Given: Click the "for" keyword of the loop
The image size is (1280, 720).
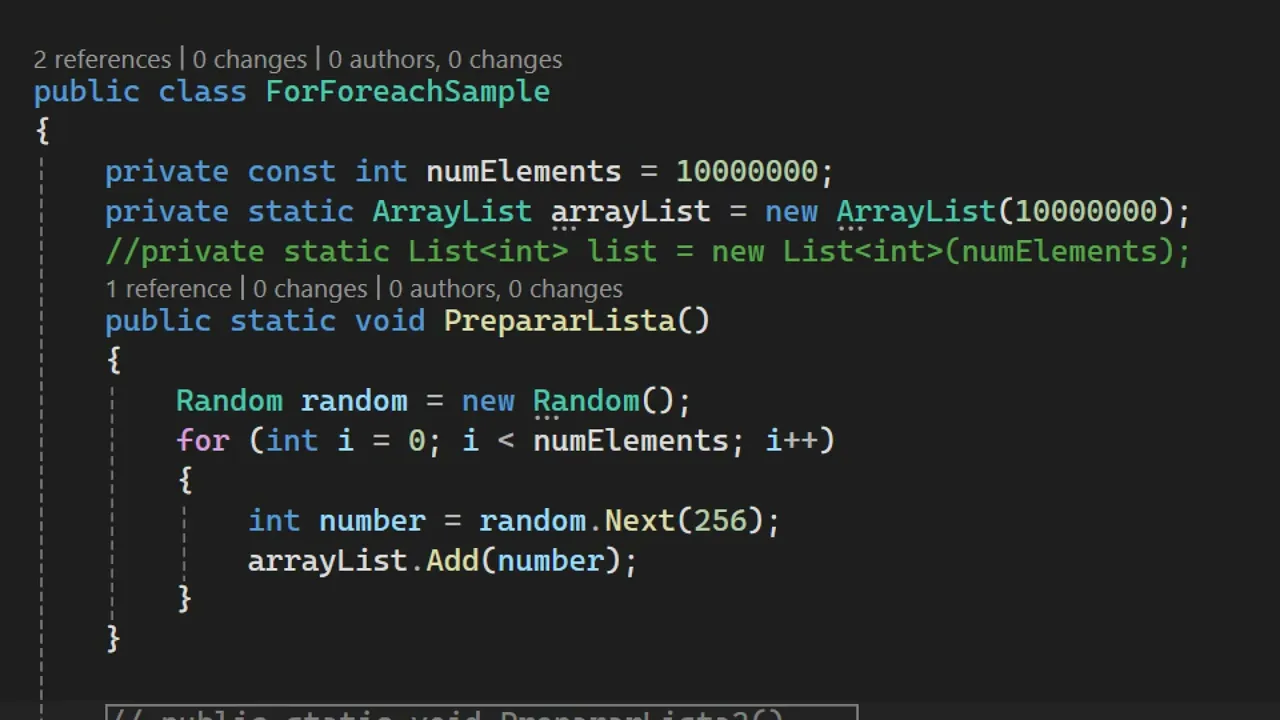Looking at the screenshot, I should pos(203,441).
